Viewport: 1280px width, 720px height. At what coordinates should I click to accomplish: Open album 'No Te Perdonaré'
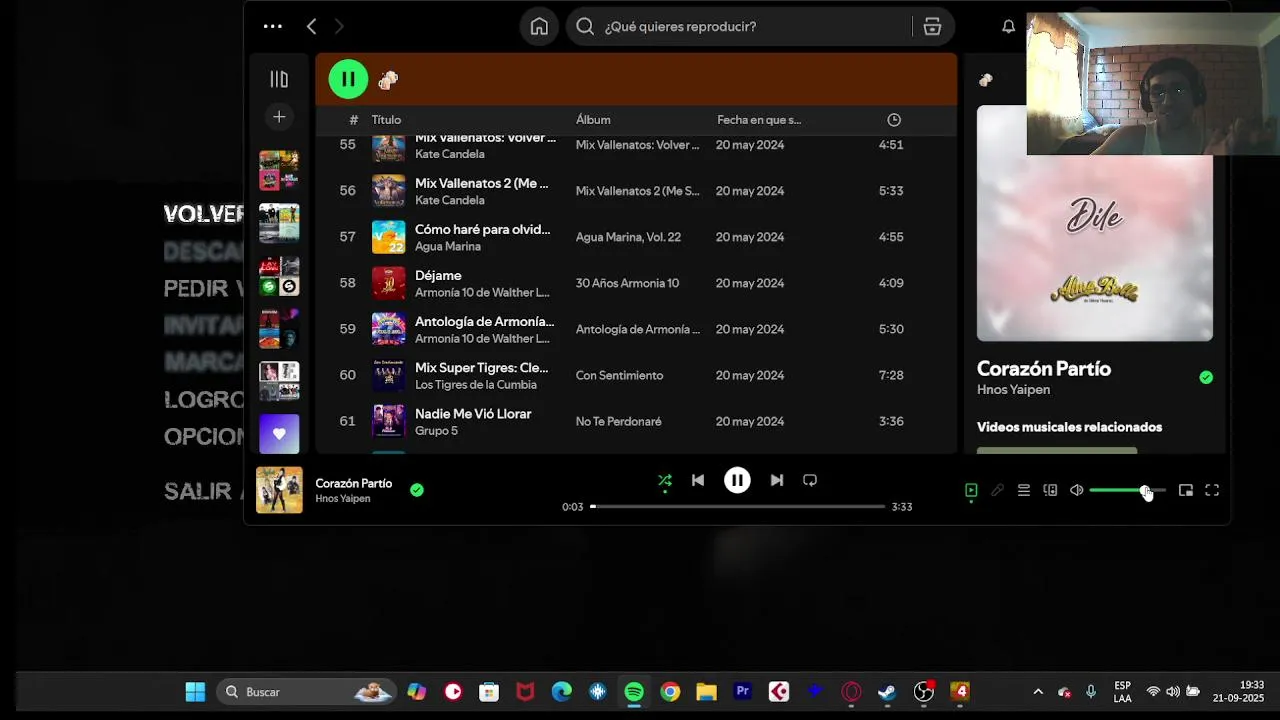[618, 421]
